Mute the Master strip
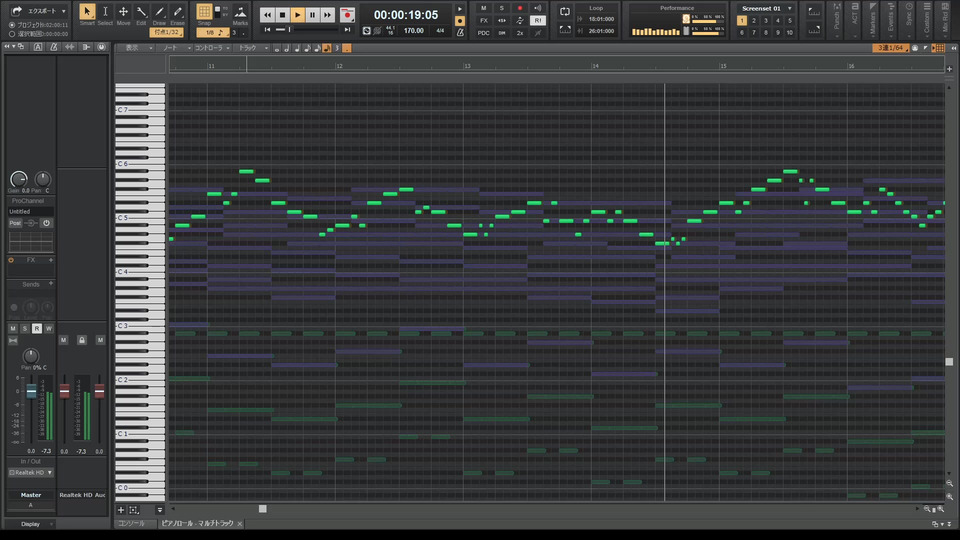 13,329
